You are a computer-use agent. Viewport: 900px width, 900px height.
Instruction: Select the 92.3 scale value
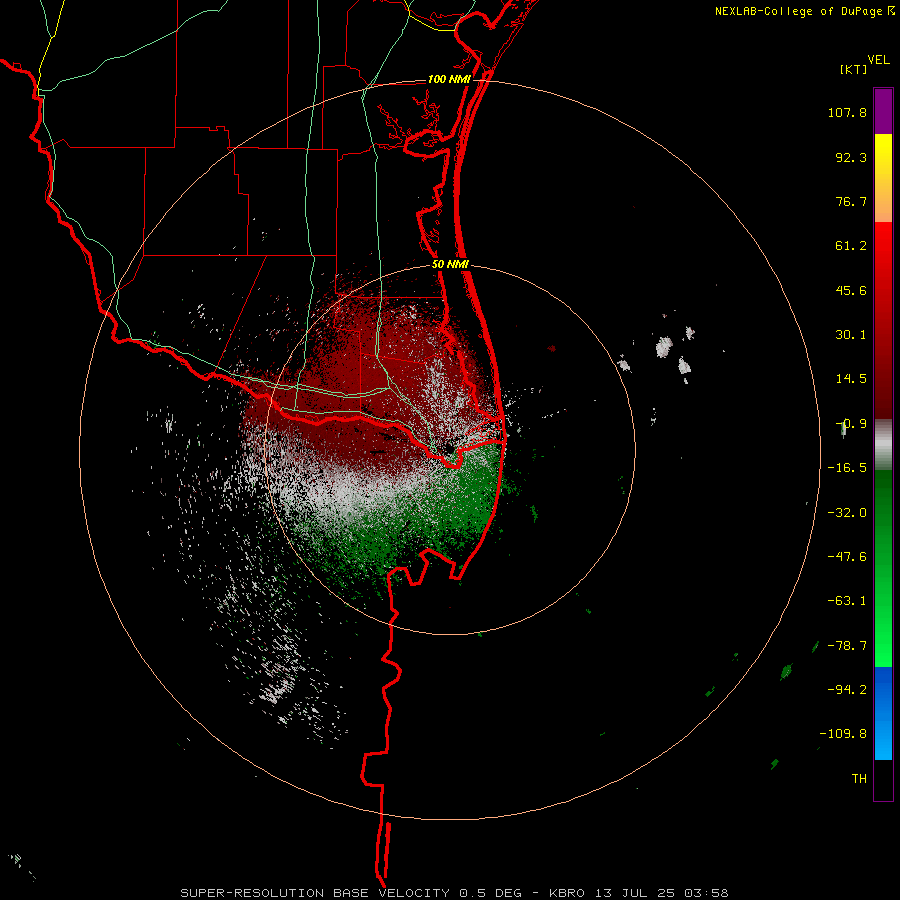[851, 157]
